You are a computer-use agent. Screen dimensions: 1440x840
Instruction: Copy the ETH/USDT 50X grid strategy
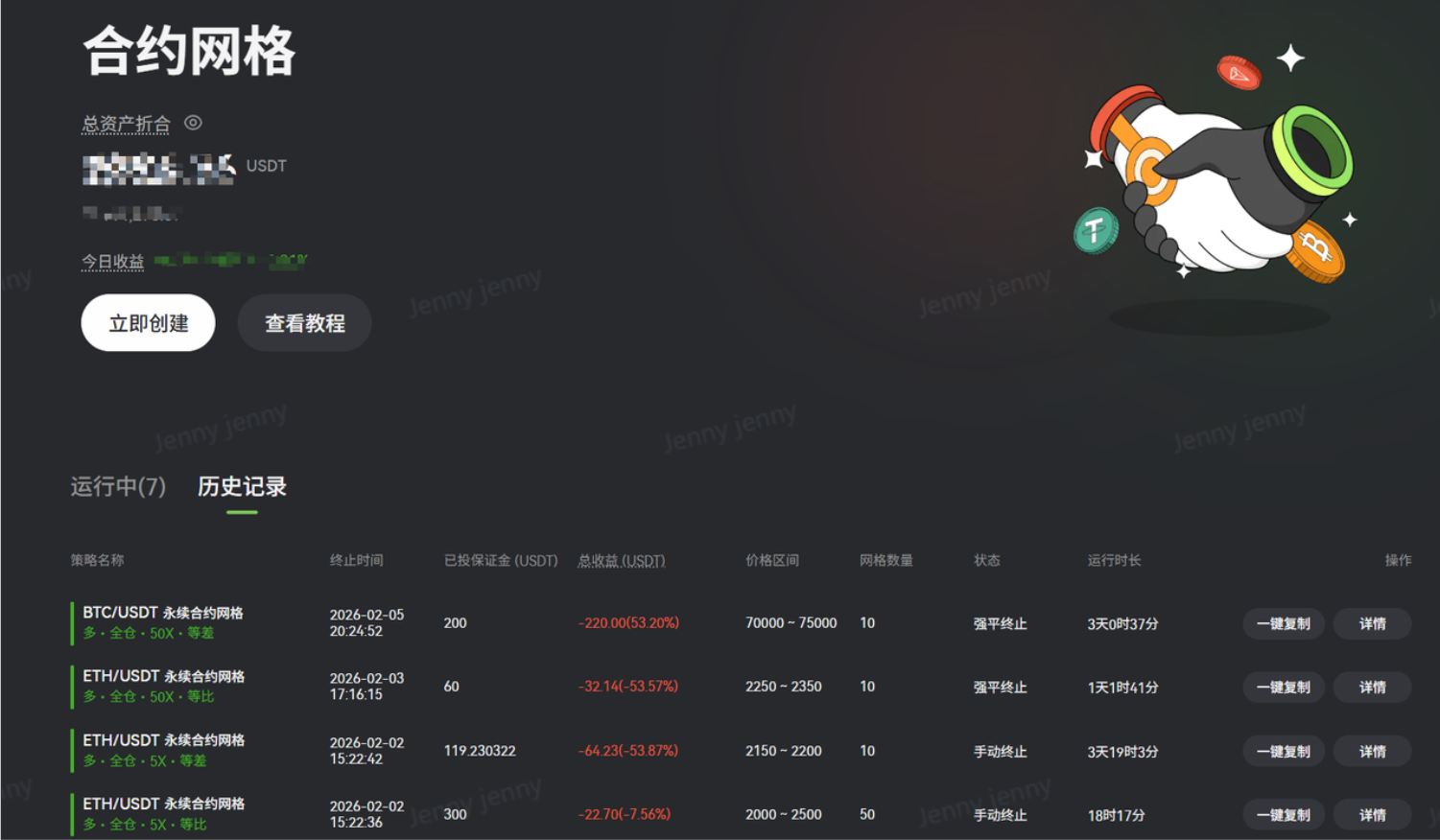[x=1283, y=688]
